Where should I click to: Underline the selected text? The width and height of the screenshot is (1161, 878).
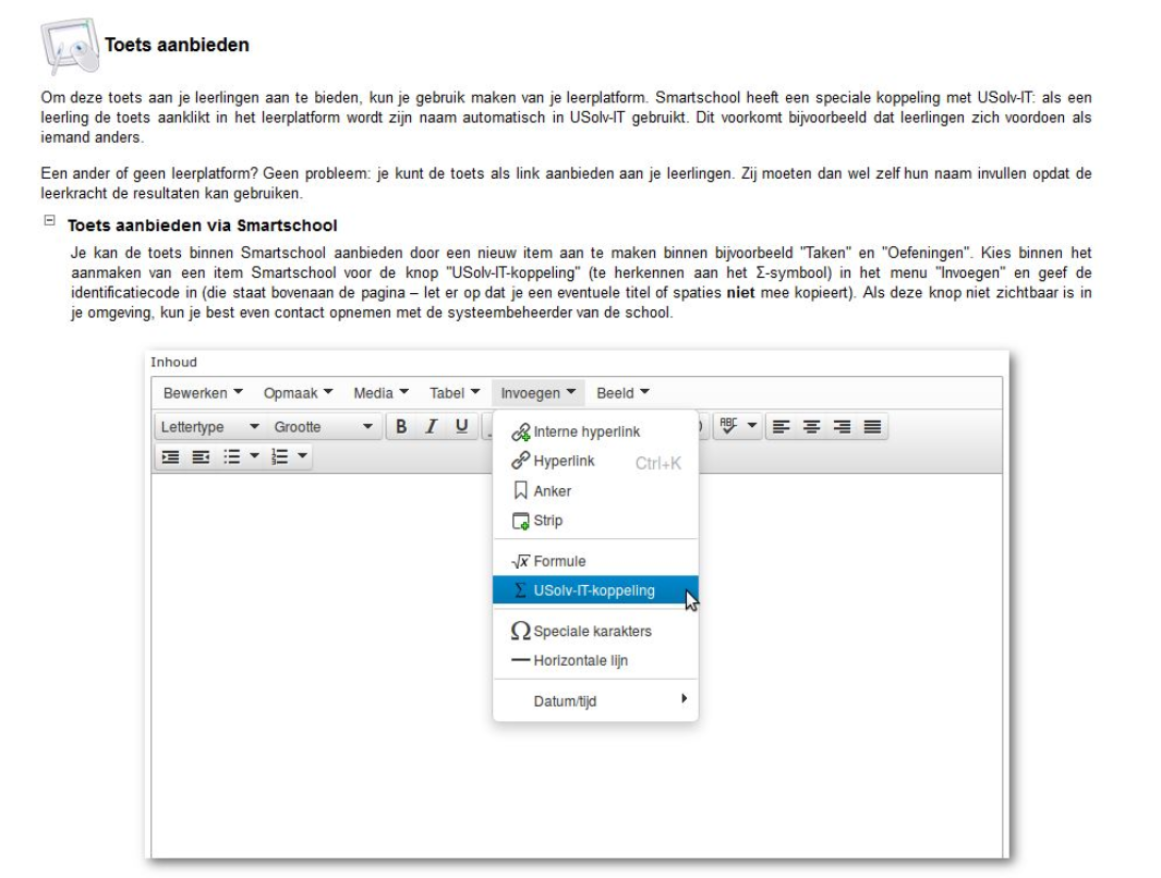click(x=461, y=426)
